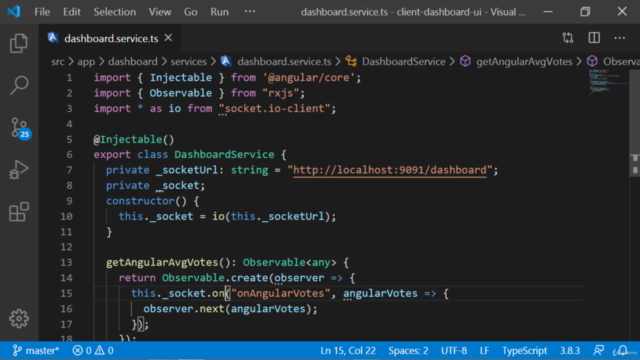Change indentation via Spaces: 2
640x360 pixels.
coord(408,351)
